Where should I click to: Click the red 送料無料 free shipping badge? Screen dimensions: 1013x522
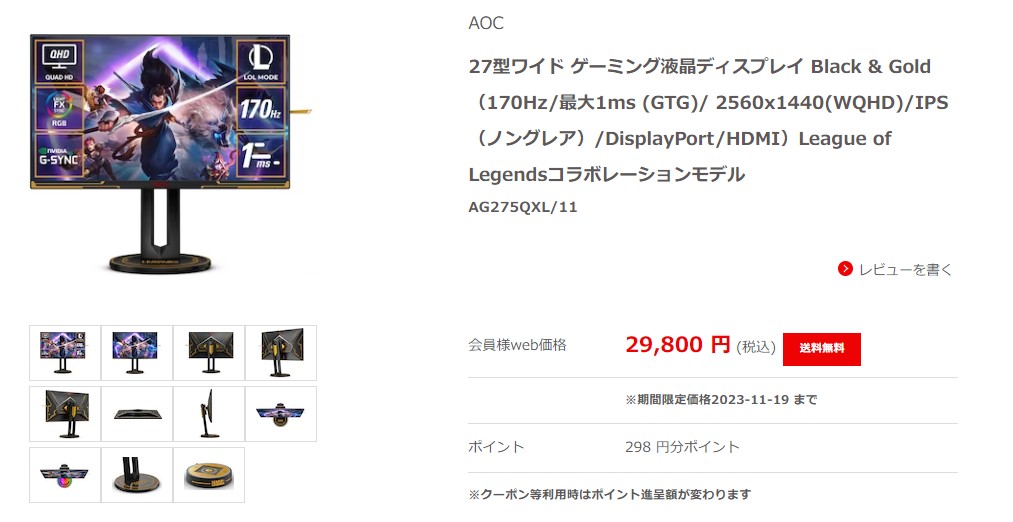(x=822, y=349)
